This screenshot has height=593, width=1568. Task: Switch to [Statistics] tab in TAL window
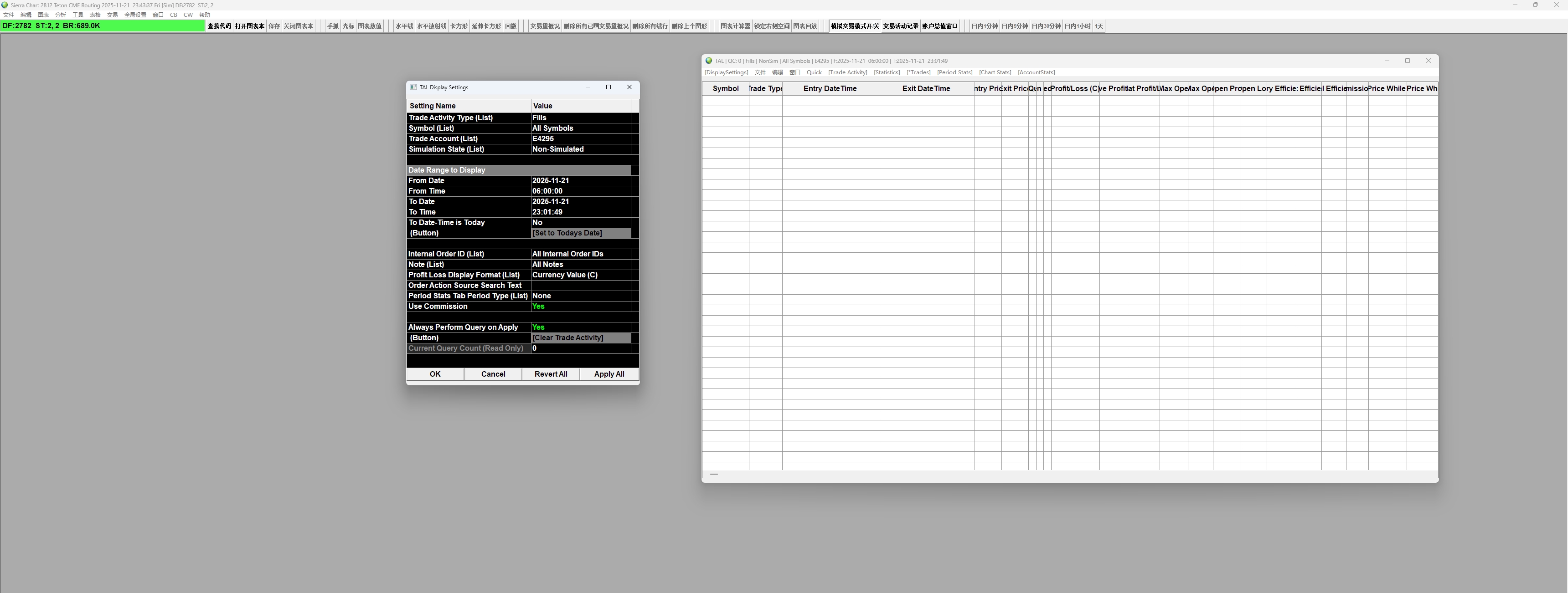click(x=886, y=72)
